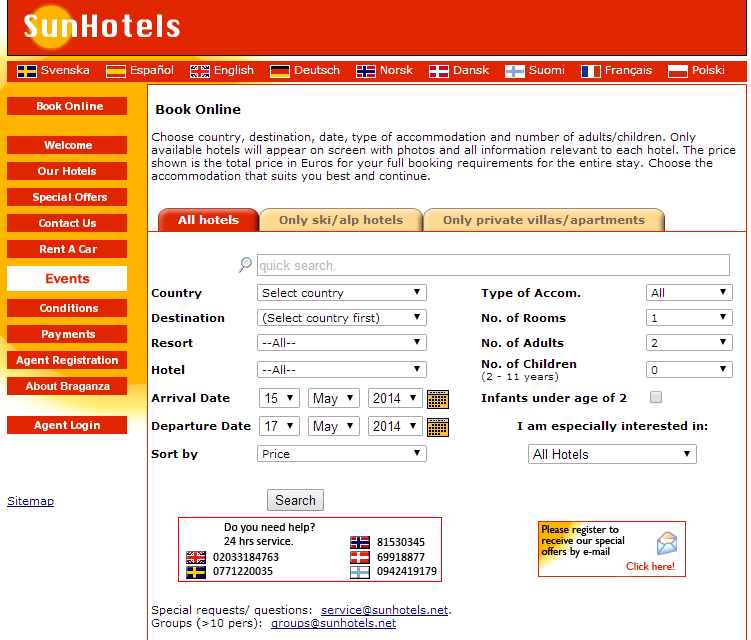The height and width of the screenshot is (640, 751).
Task: Open the Type of Accom. dropdown
Action: click(689, 293)
